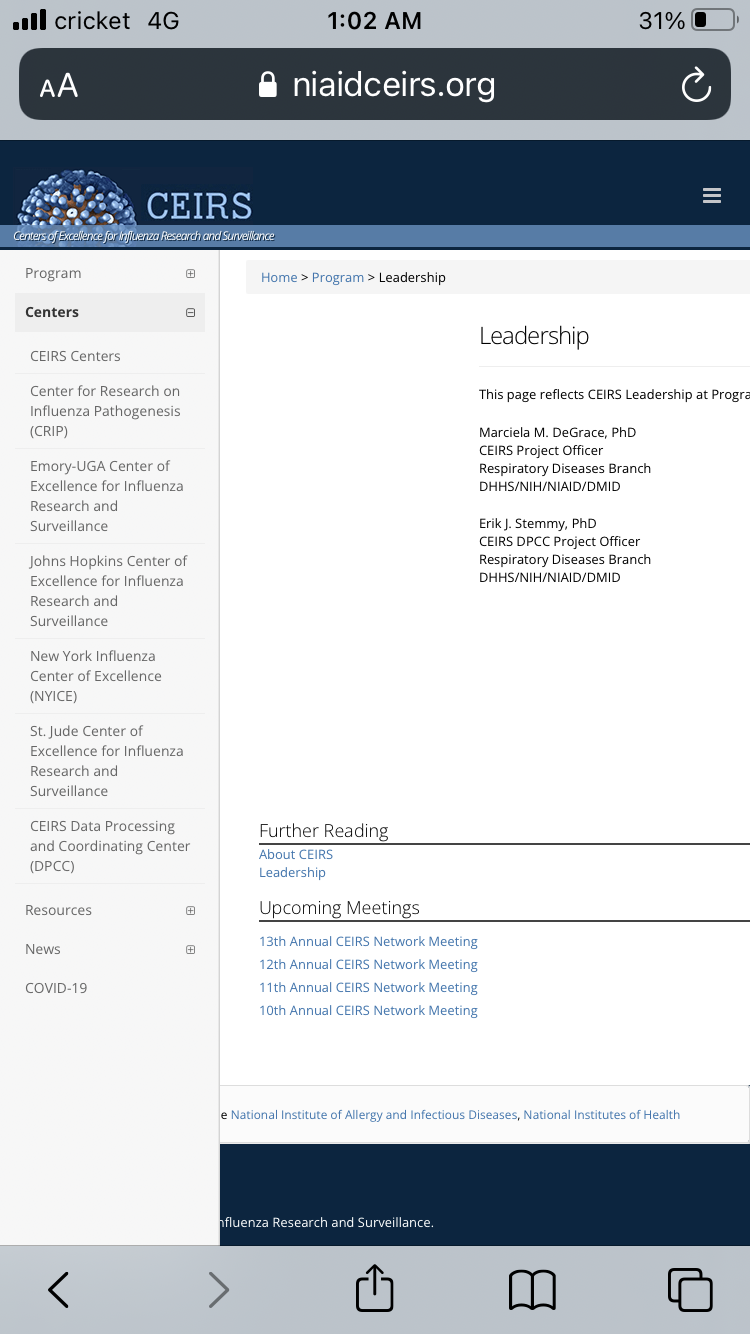This screenshot has width=750, height=1334.
Task: Open 11th Annual CEIRS Network Meeting
Action: click(368, 987)
